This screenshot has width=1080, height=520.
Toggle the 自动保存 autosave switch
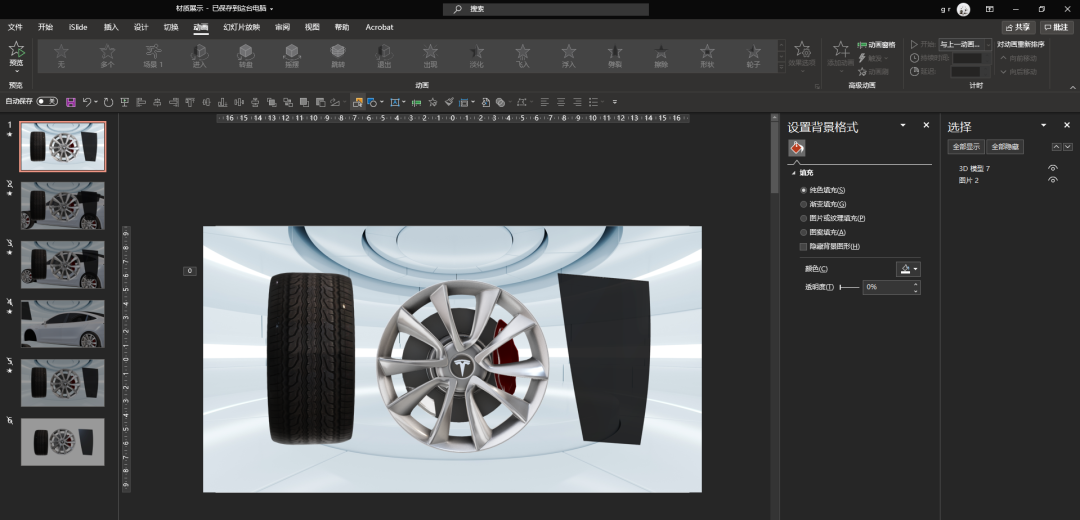click(x=47, y=101)
